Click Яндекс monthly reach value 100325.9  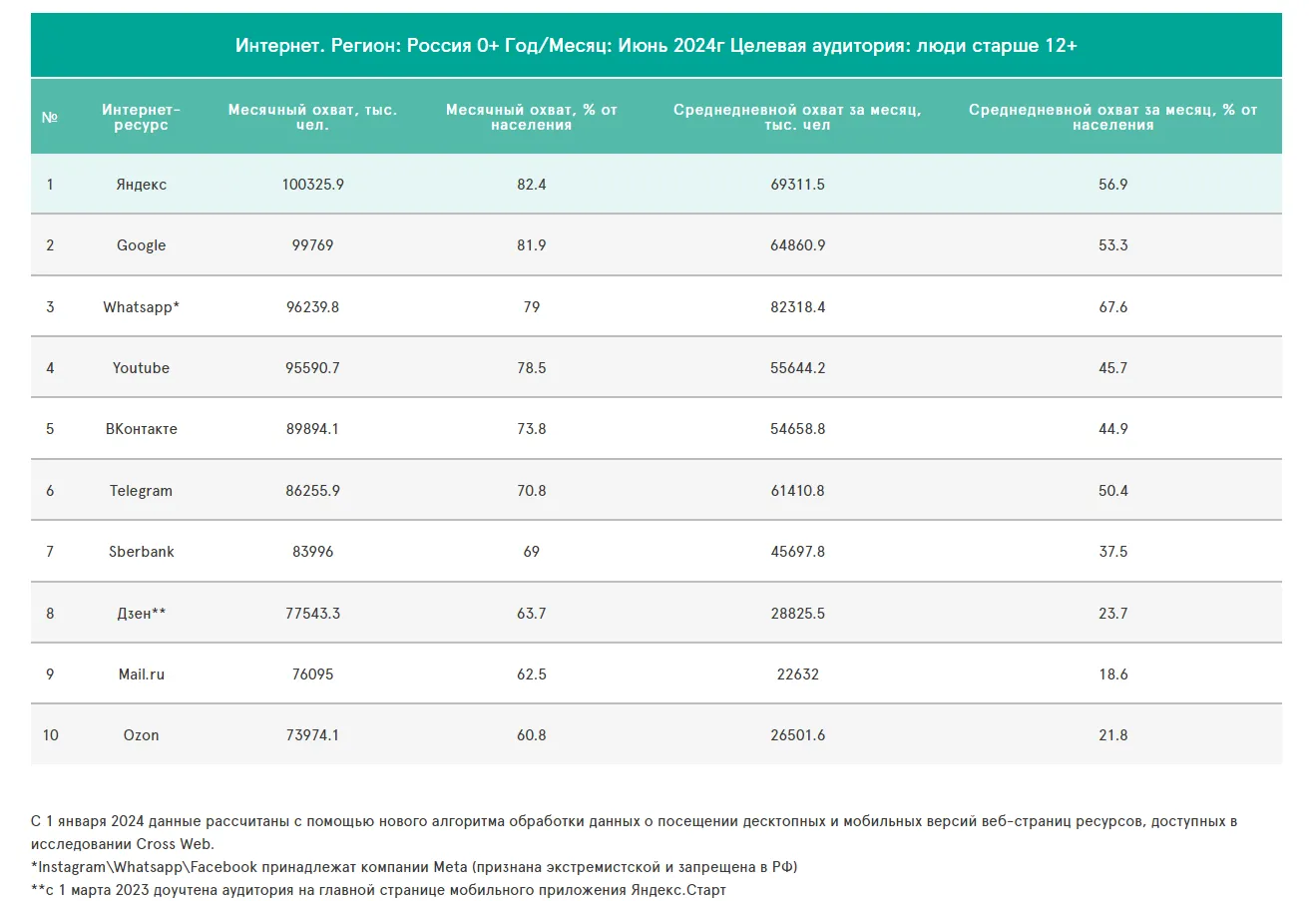(x=312, y=185)
